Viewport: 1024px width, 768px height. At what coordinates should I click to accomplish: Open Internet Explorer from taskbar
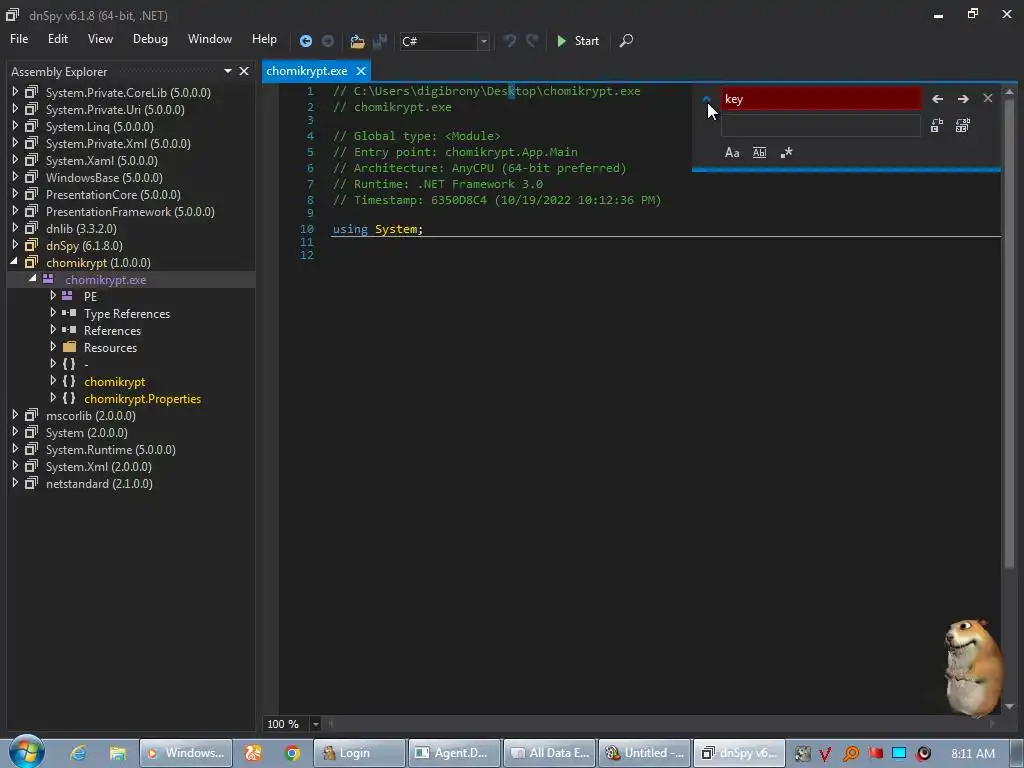coord(78,753)
